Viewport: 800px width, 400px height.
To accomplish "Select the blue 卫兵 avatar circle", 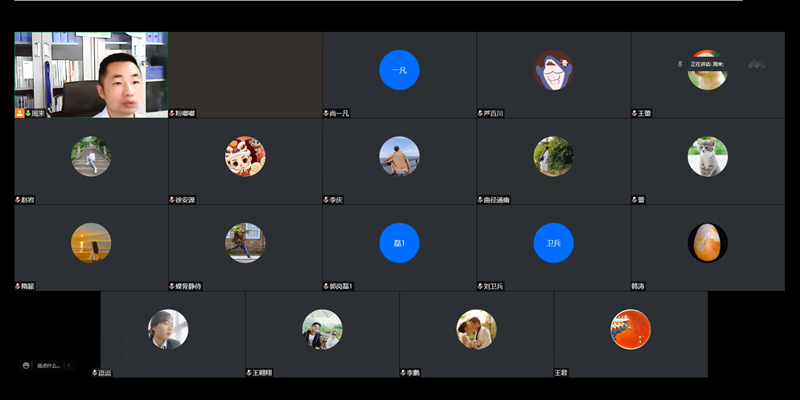I will 553,243.
